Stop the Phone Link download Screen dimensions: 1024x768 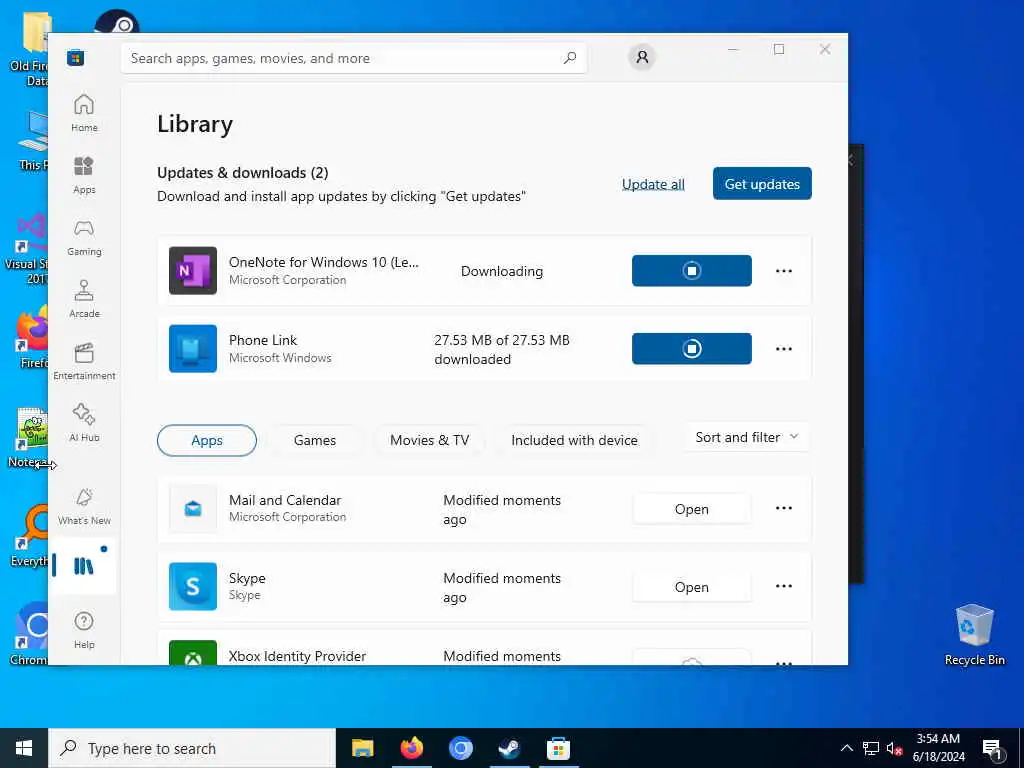tap(692, 349)
